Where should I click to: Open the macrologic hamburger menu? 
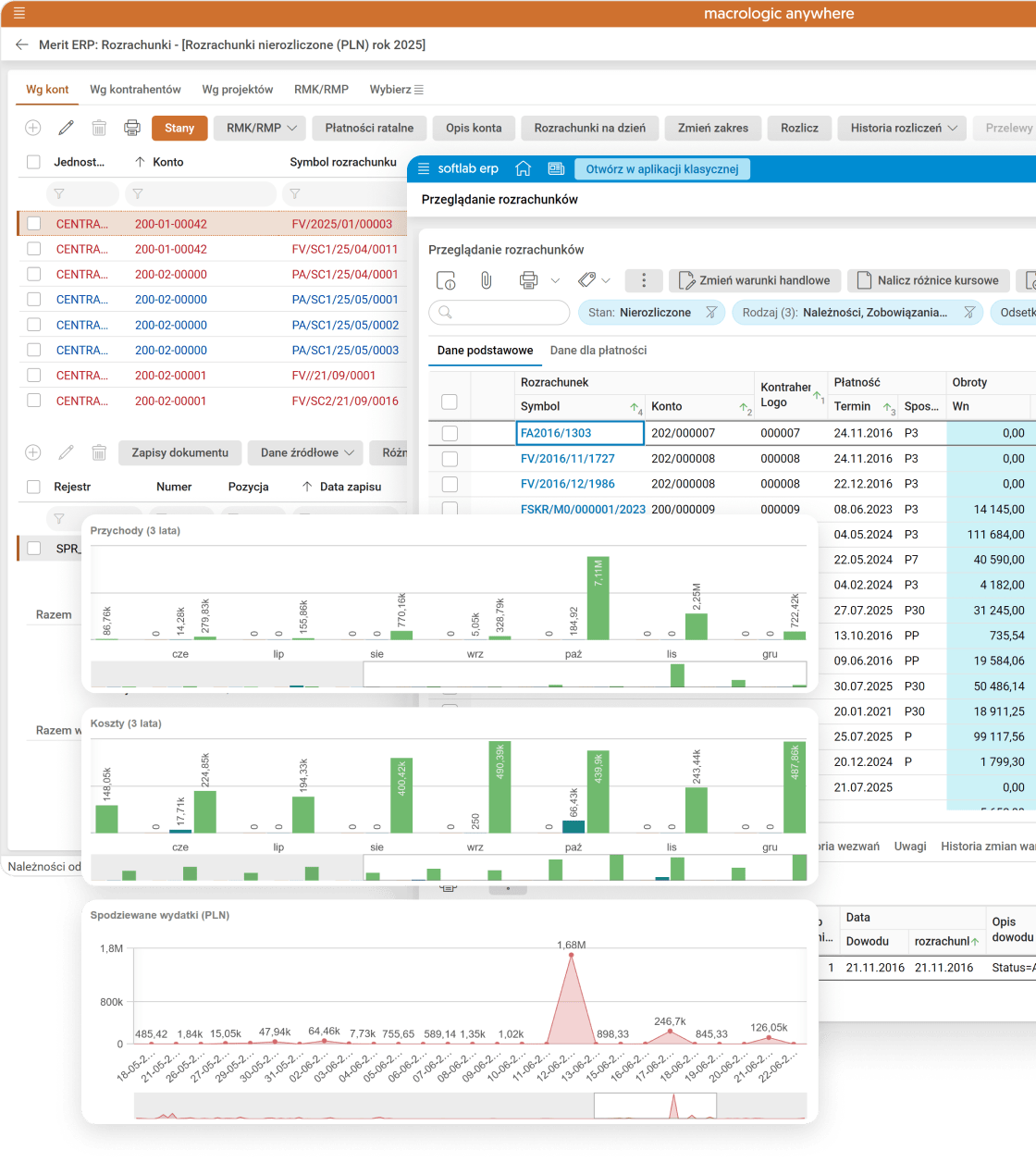coord(19,14)
